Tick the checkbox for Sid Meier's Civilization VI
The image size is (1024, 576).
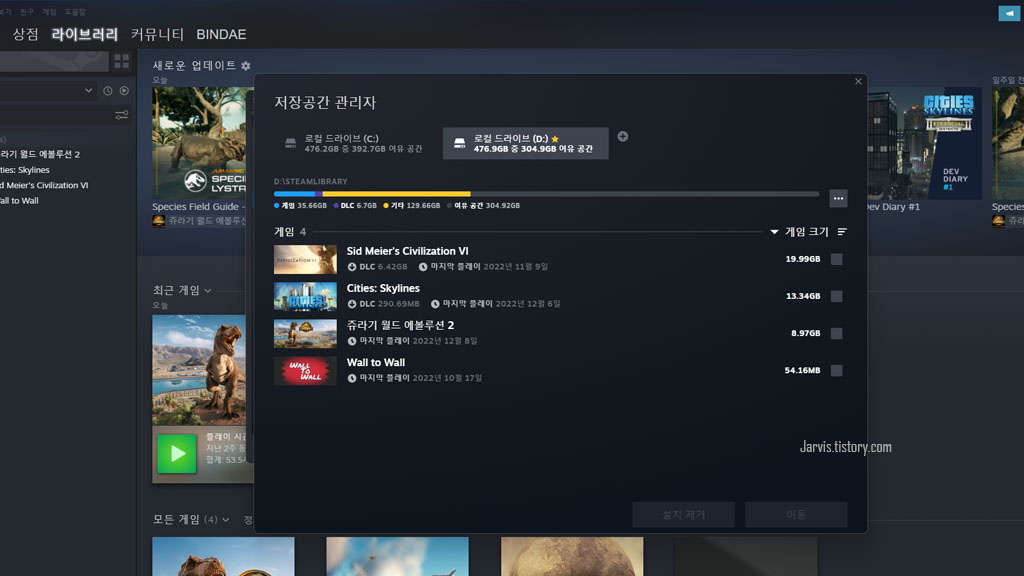tap(836, 259)
